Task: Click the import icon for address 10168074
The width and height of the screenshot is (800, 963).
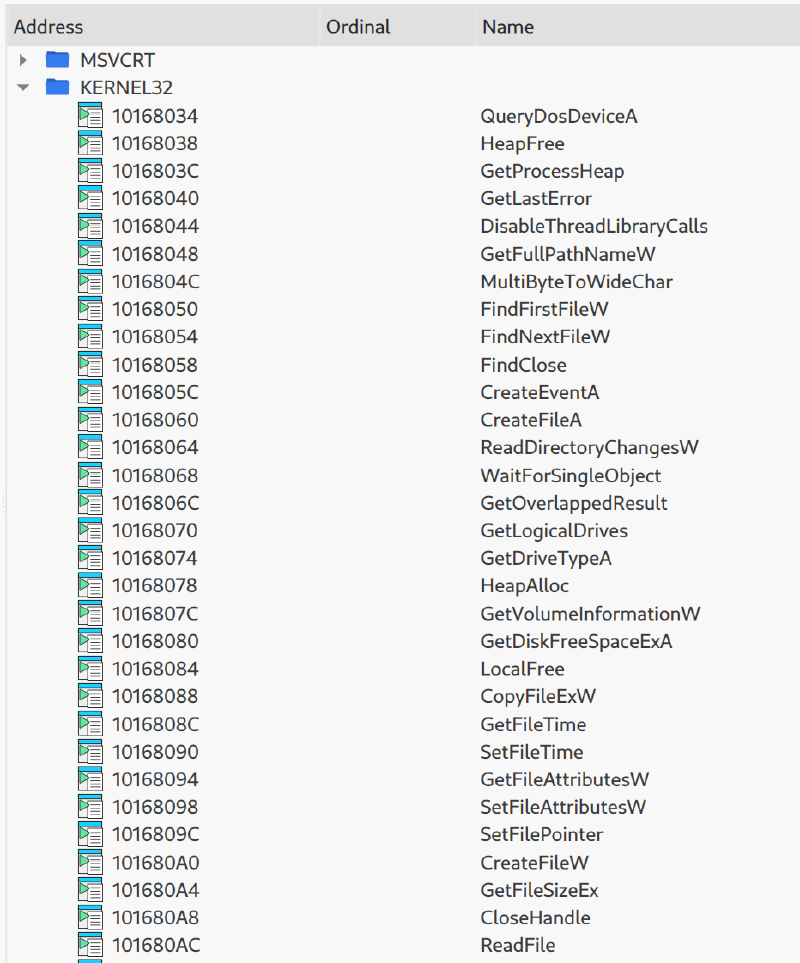Action: coord(90,558)
